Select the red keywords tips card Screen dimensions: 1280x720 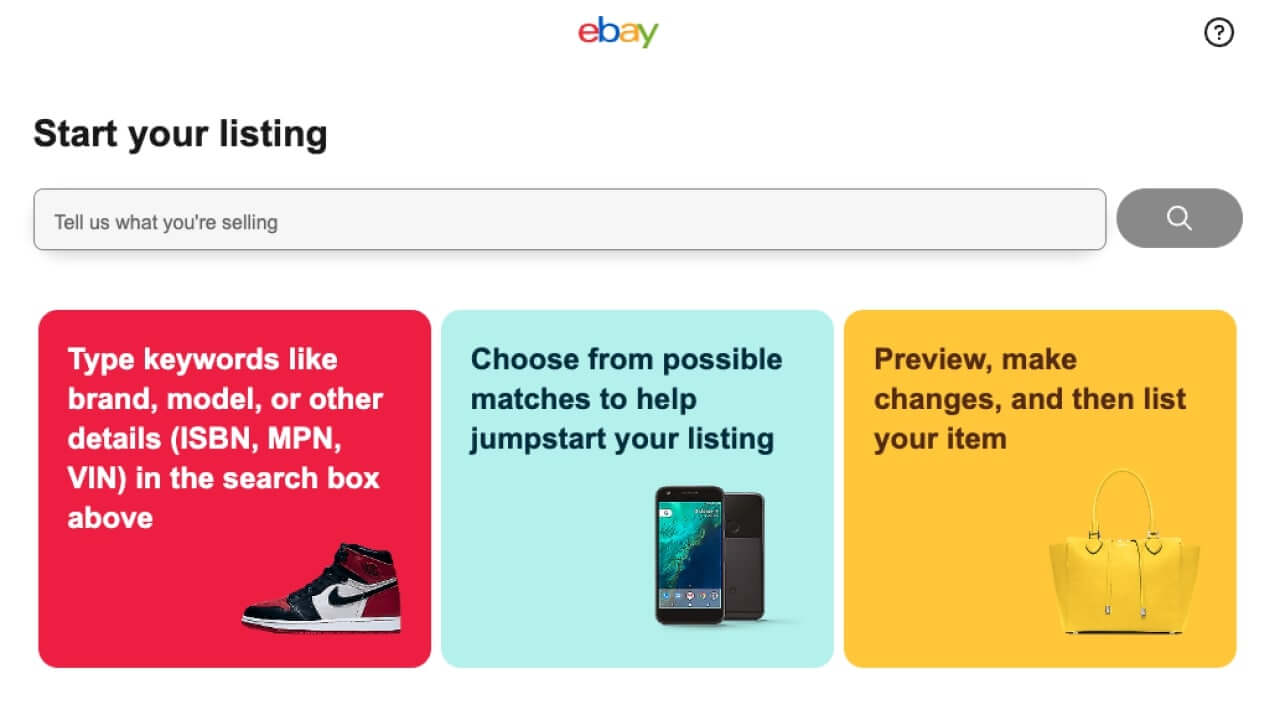(x=235, y=487)
